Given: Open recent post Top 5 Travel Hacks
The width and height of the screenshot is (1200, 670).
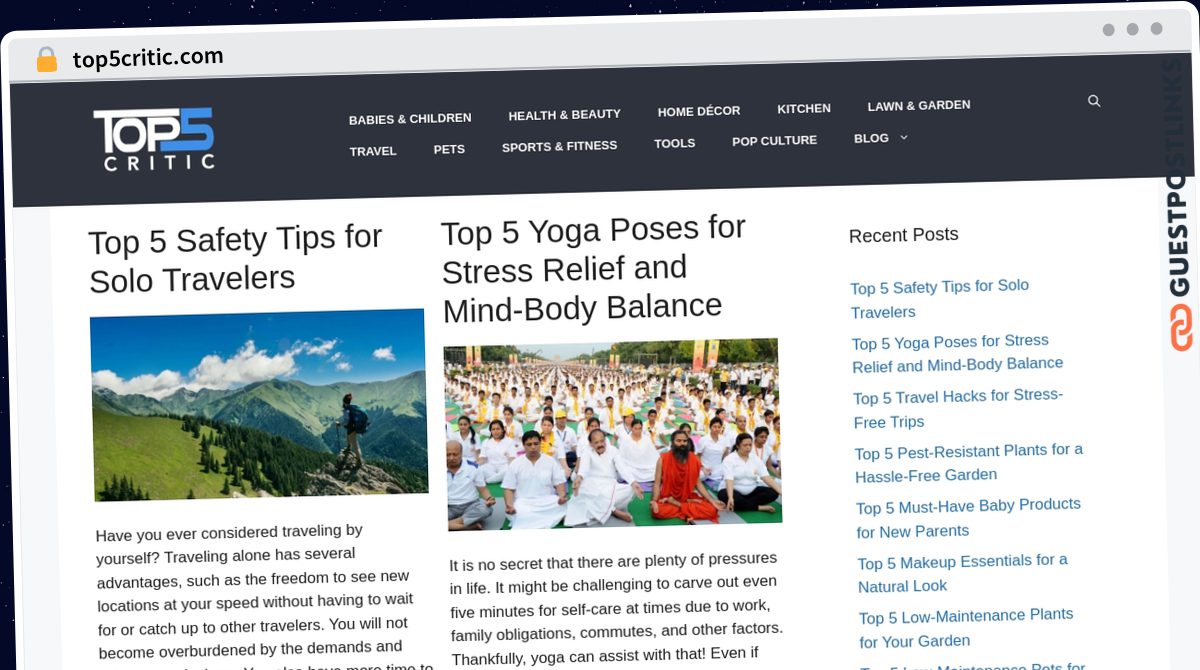Looking at the screenshot, I should pos(958,408).
